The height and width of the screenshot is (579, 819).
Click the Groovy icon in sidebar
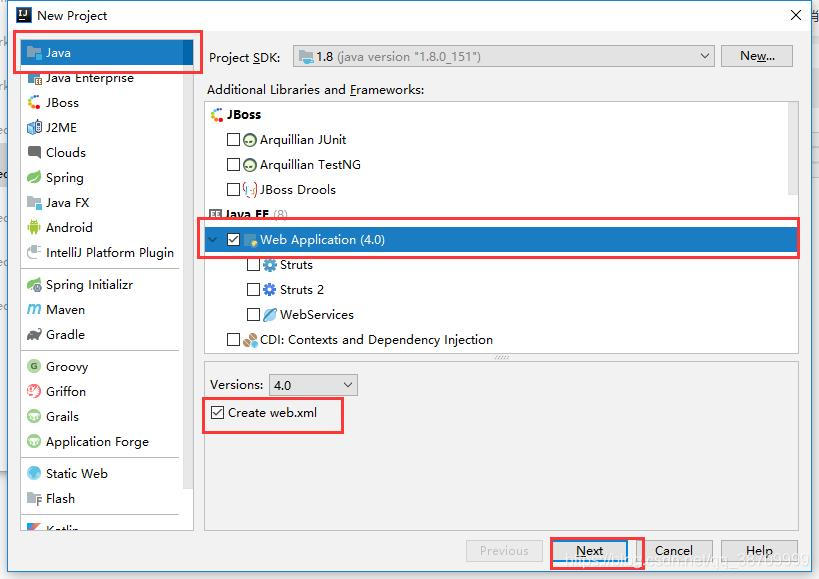coord(34,367)
